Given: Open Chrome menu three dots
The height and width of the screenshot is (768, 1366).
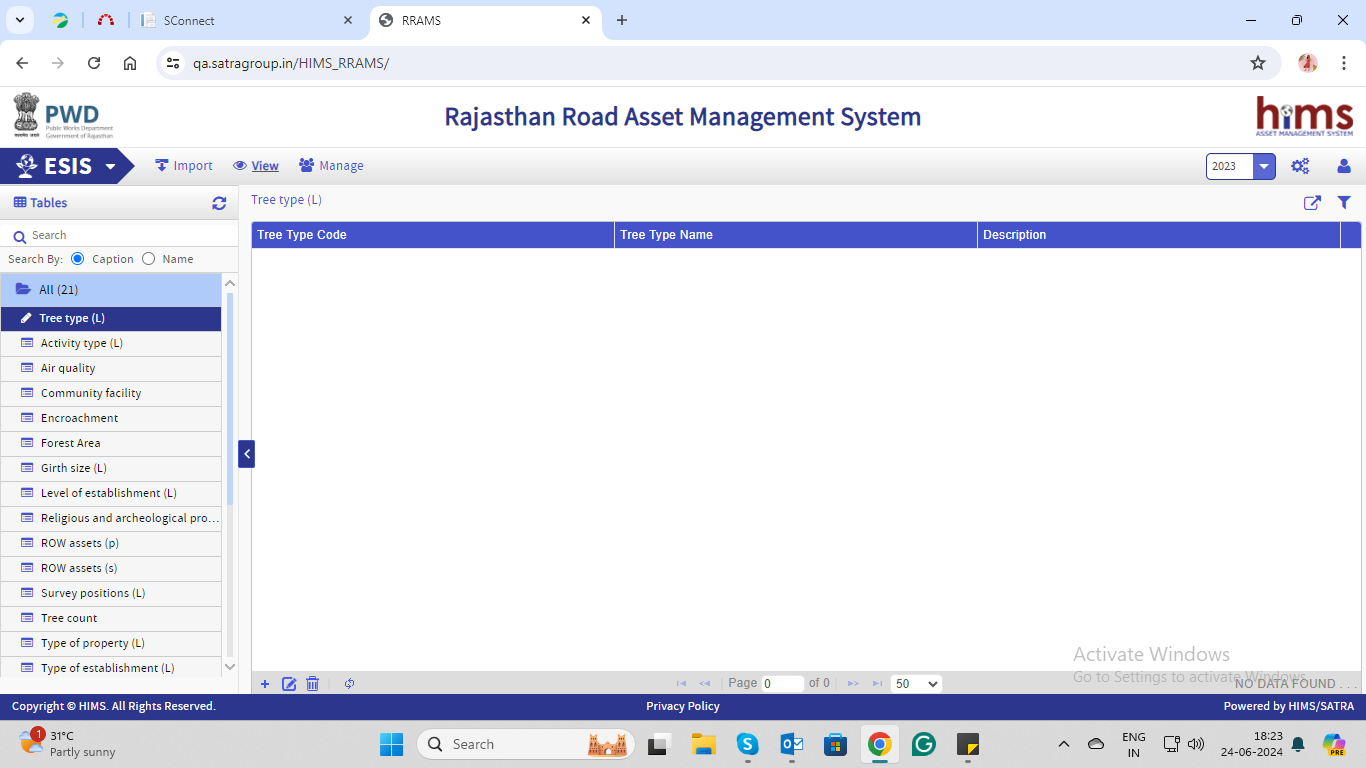Looking at the screenshot, I should point(1344,63).
